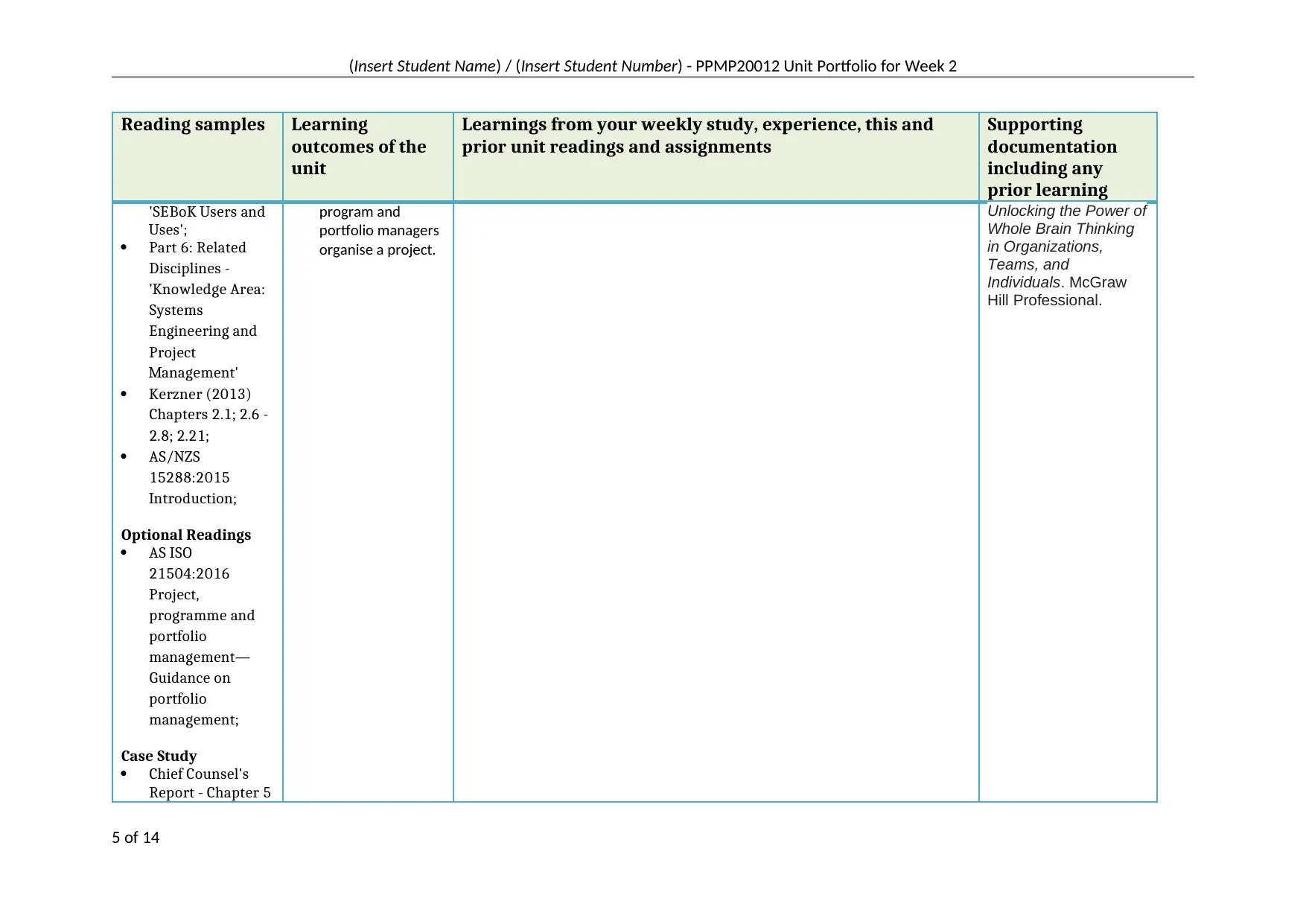This screenshot has height=924, width=1306.
Task: Select 'AS/NZS 15288:2015 Introduction' bullet
Action: point(192,477)
